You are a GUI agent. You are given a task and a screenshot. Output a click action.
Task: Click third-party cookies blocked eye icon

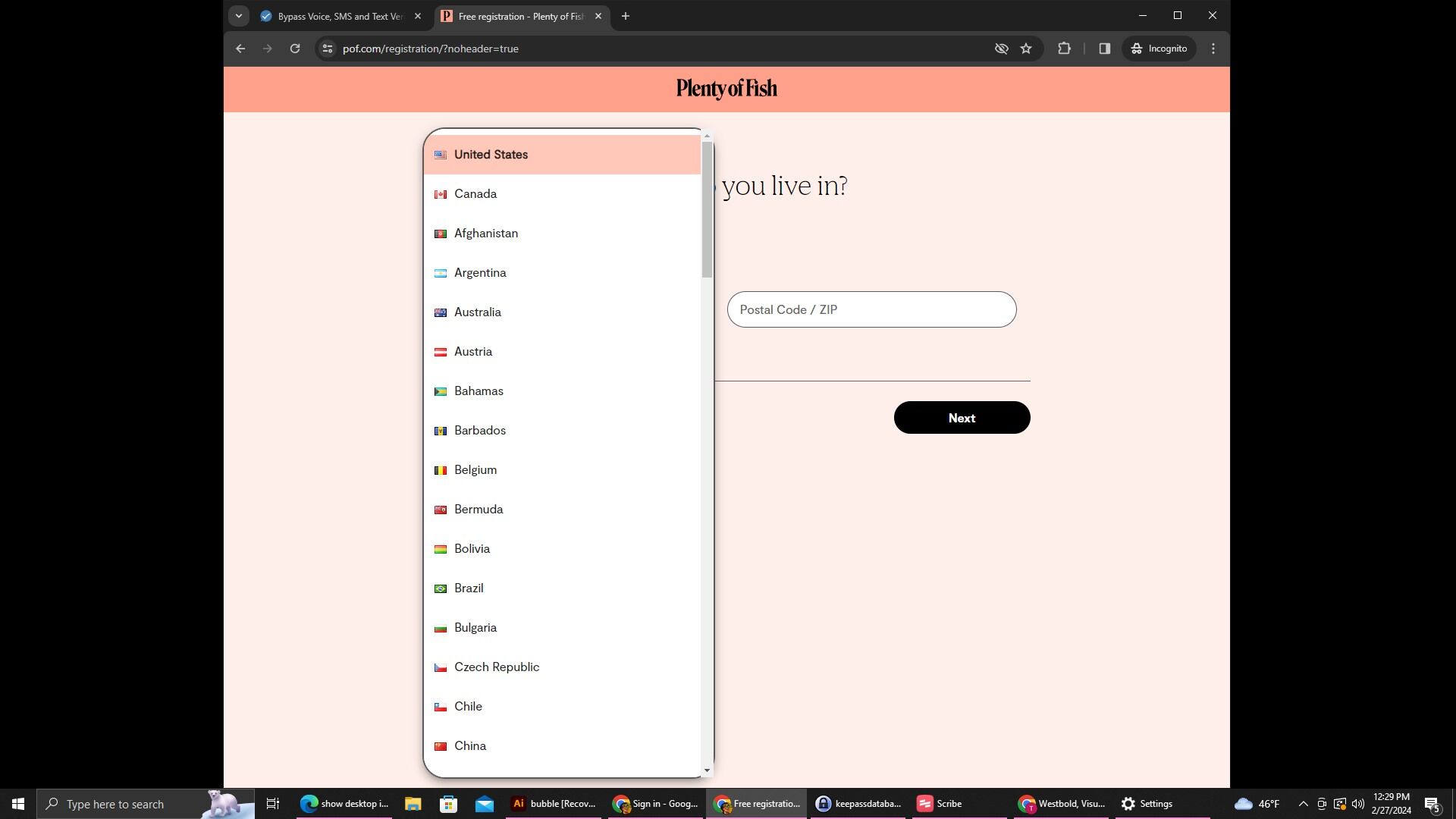click(1001, 49)
